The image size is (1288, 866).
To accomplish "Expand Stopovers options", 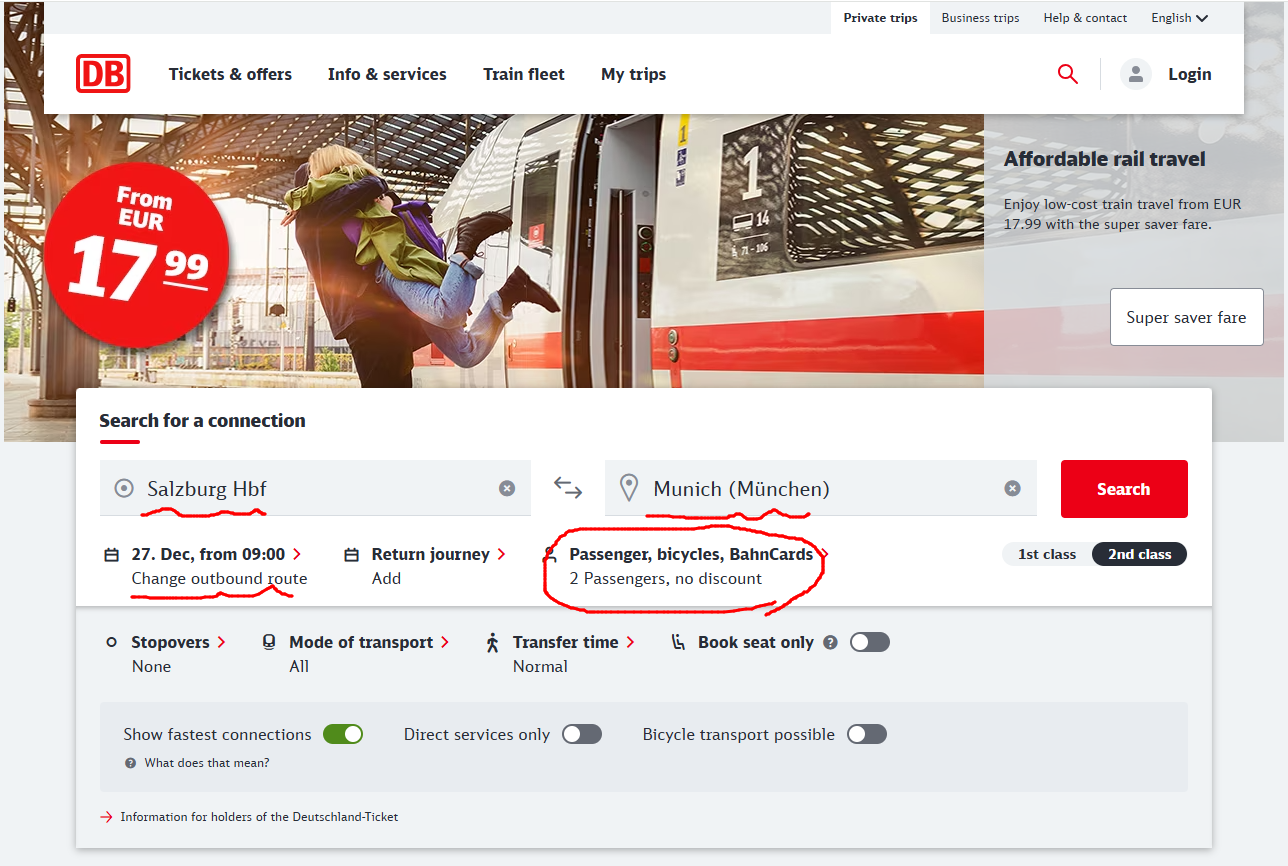I will click(179, 642).
